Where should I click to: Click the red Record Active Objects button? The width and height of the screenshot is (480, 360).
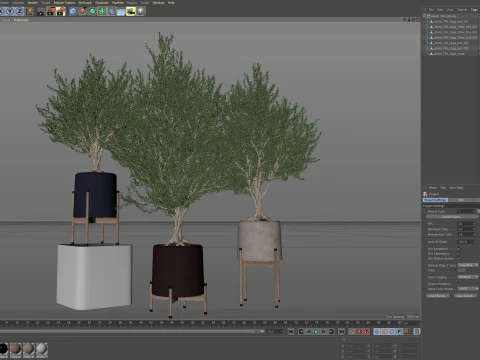click(359, 331)
